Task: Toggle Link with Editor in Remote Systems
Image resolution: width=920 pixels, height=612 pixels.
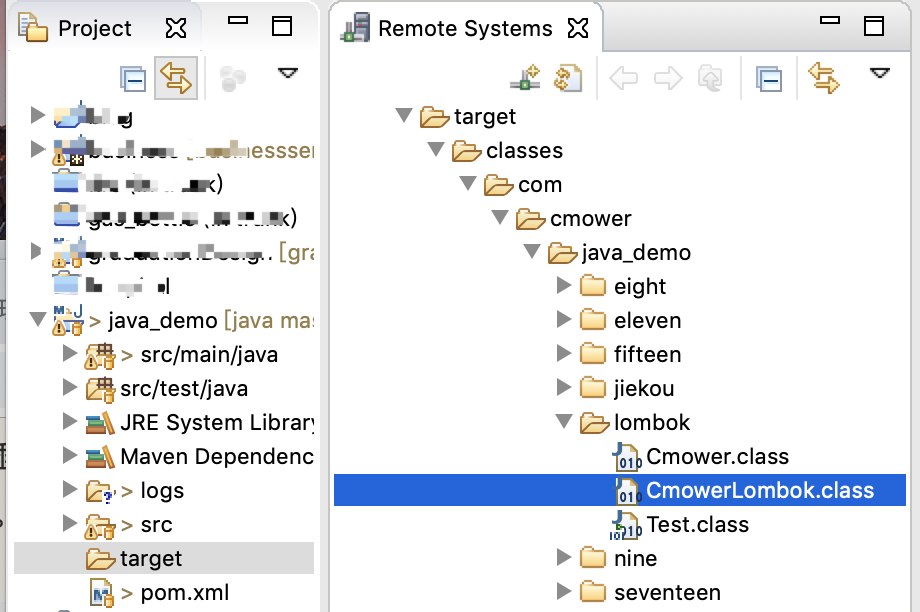Action: [824, 79]
